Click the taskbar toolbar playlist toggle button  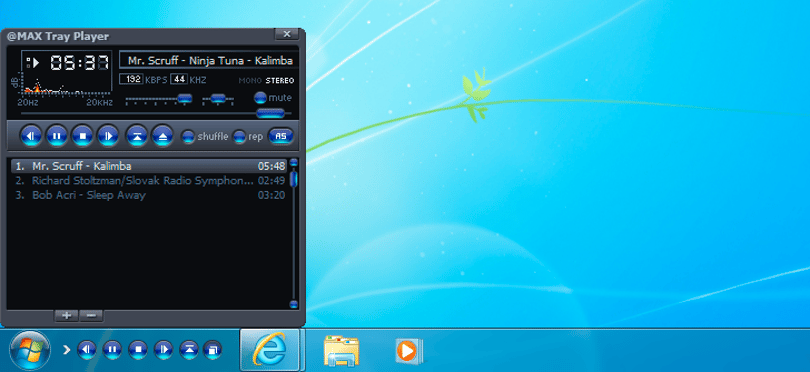tap(189, 350)
